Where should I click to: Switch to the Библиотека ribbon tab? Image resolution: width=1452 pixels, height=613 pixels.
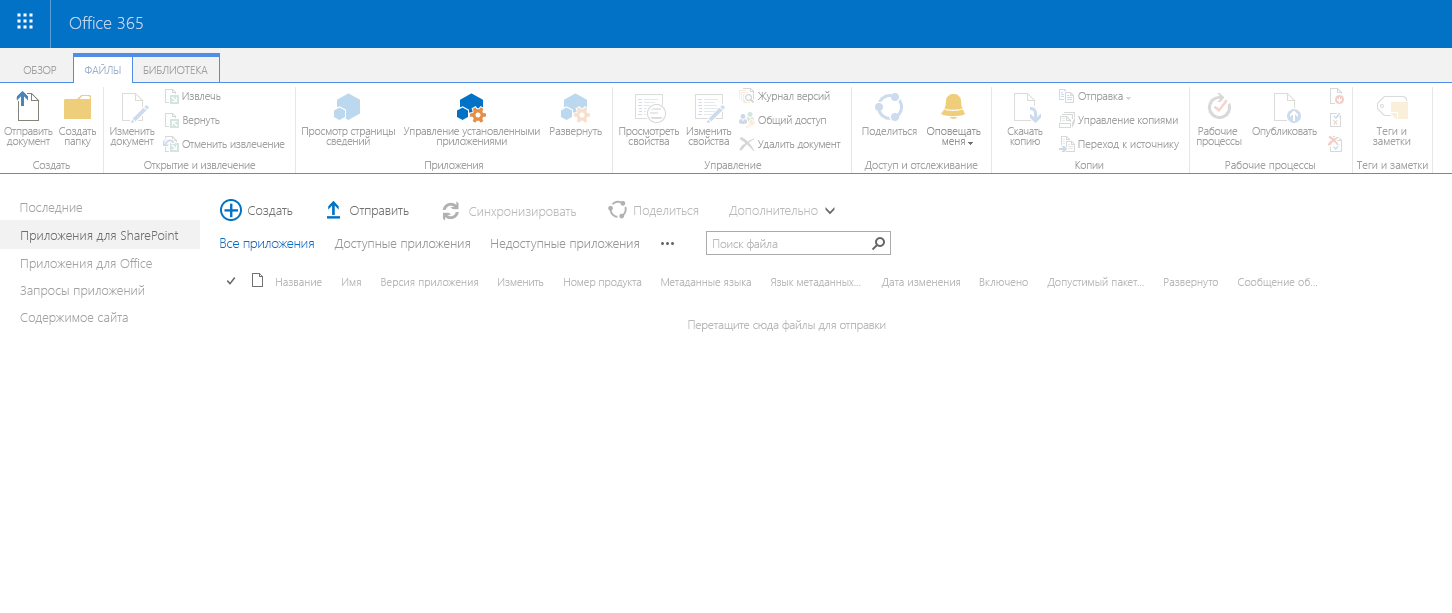(175, 70)
